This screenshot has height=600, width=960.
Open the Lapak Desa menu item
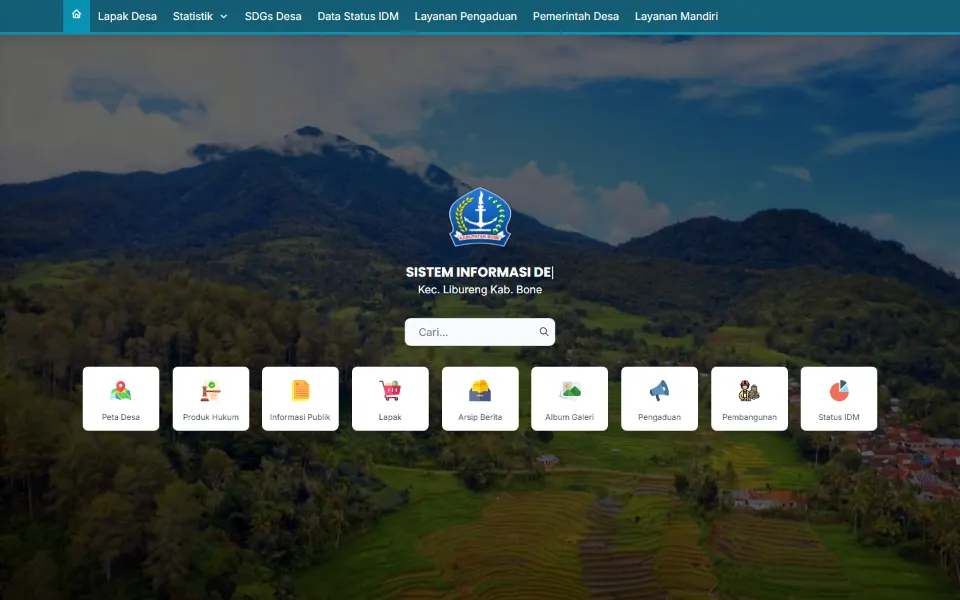click(x=127, y=17)
